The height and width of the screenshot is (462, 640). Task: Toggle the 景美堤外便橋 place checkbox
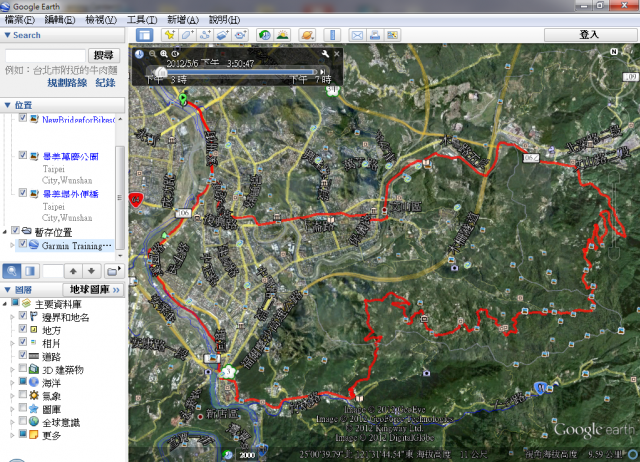click(23, 193)
